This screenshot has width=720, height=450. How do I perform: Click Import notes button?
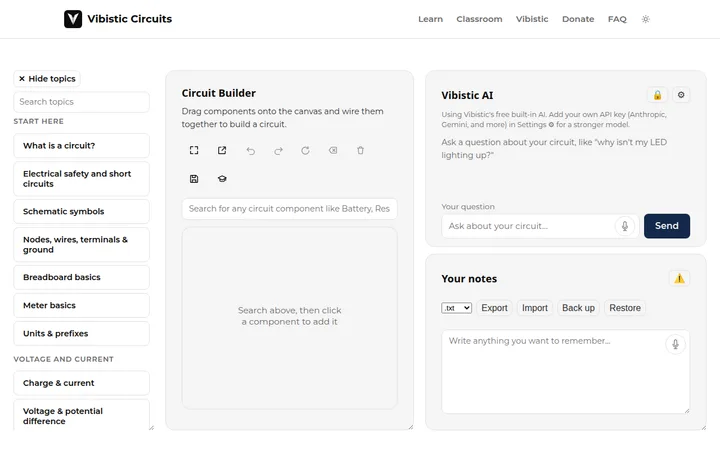tap(534, 308)
